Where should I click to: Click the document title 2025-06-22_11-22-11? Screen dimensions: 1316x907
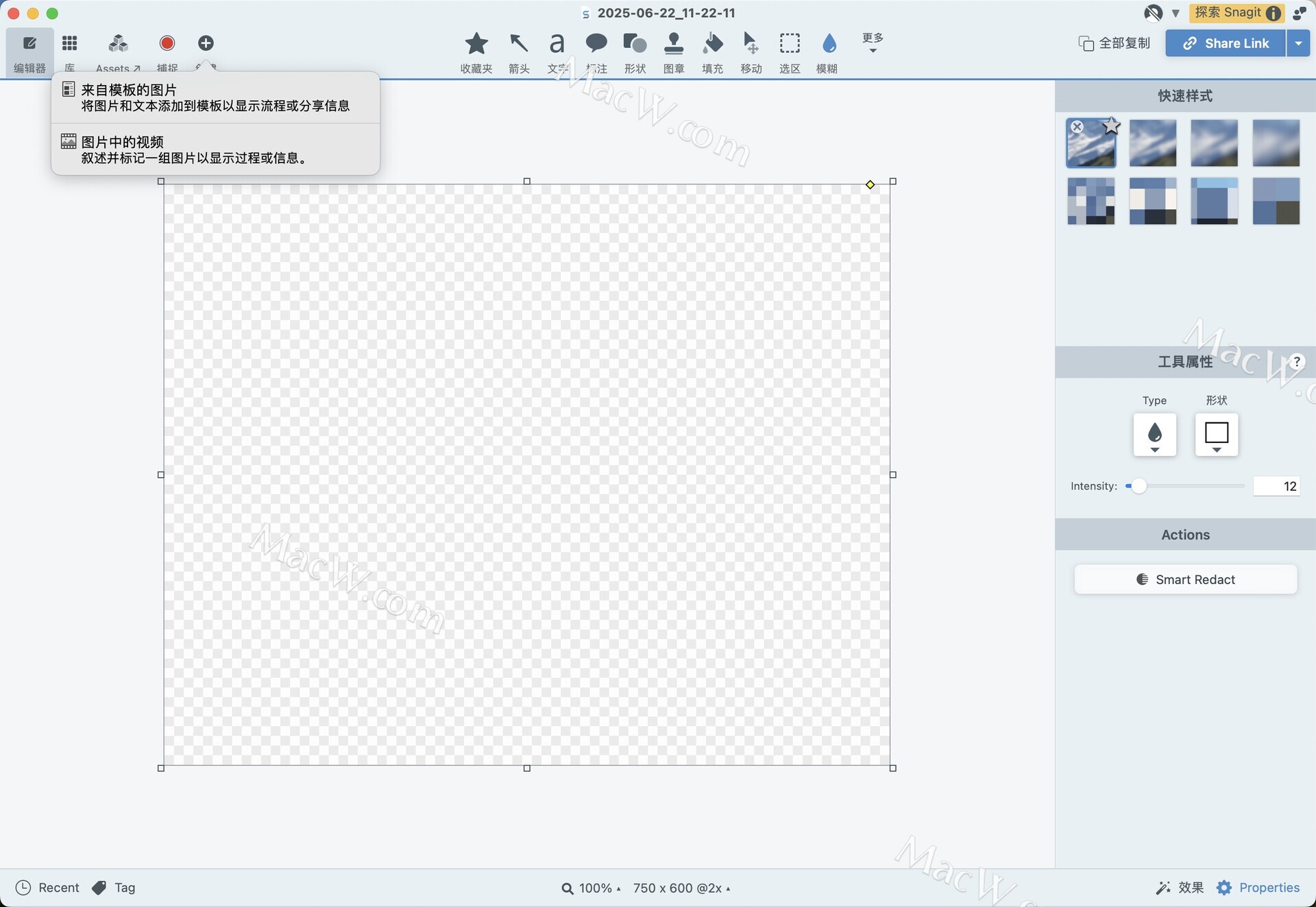666,13
